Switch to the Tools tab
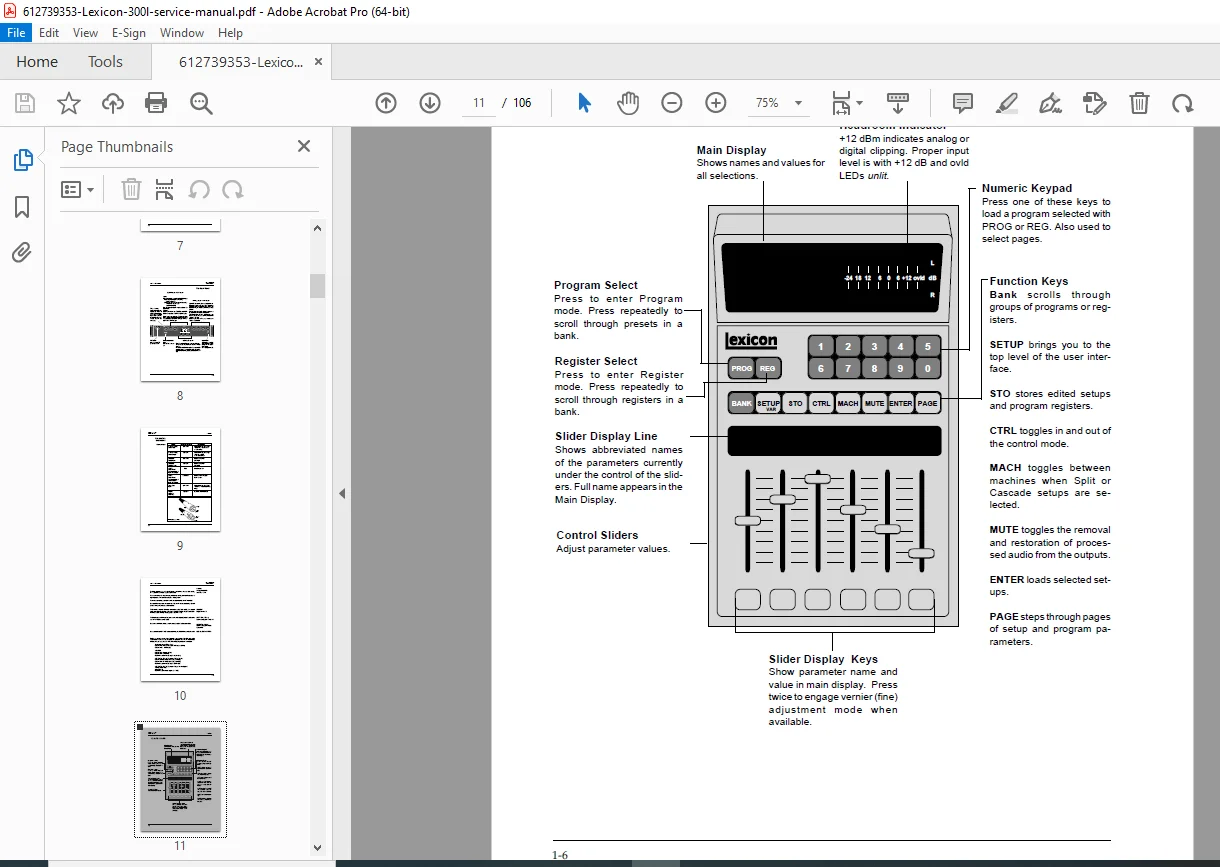The height and width of the screenshot is (867, 1220). 105,62
